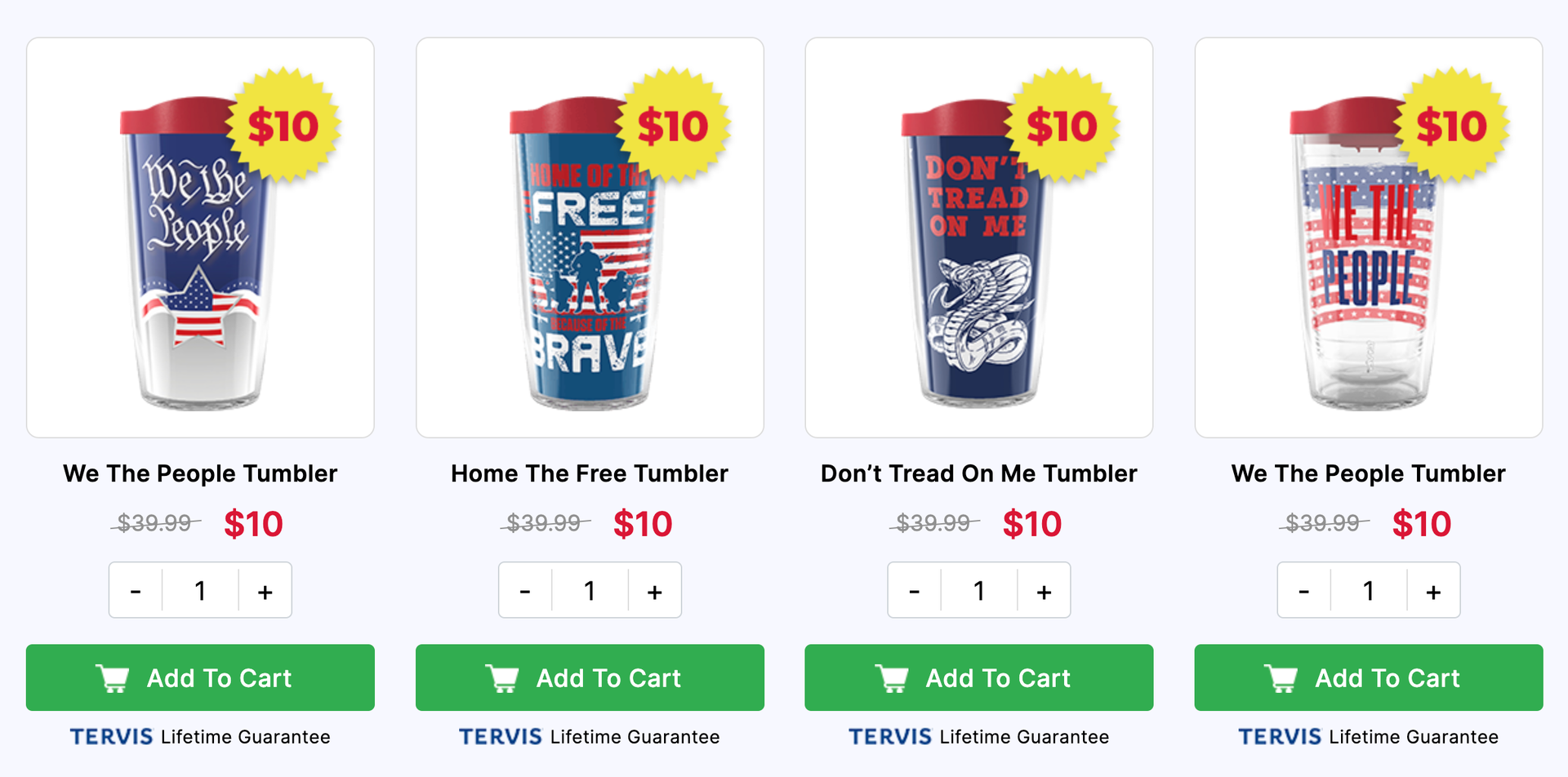Add Home The Free Tumbler to cart
1568x777 pixels.
tap(590, 677)
